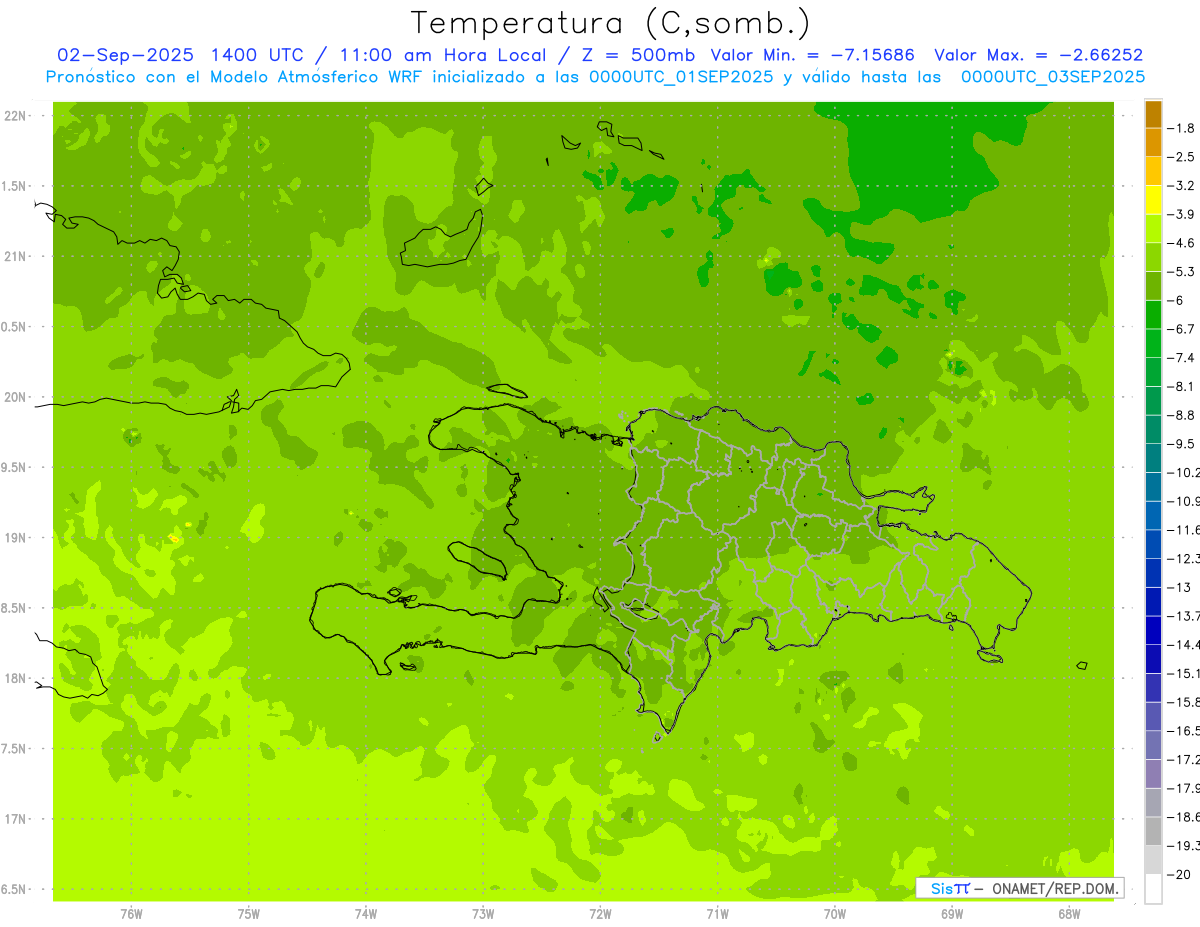Click the "18N" latitude label
This screenshot has width=1200, height=927.
pos(16,678)
